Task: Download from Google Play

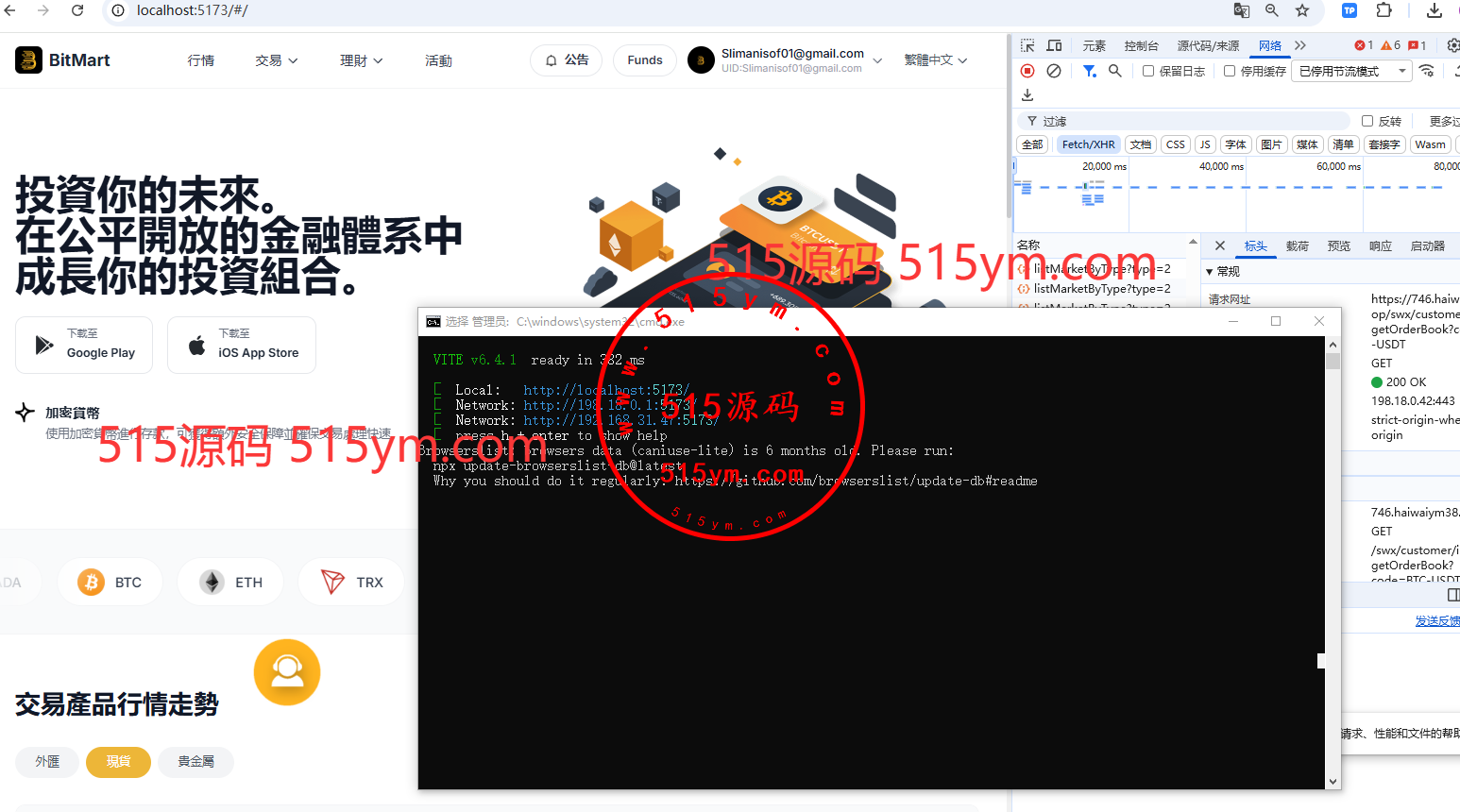Action: (x=84, y=345)
